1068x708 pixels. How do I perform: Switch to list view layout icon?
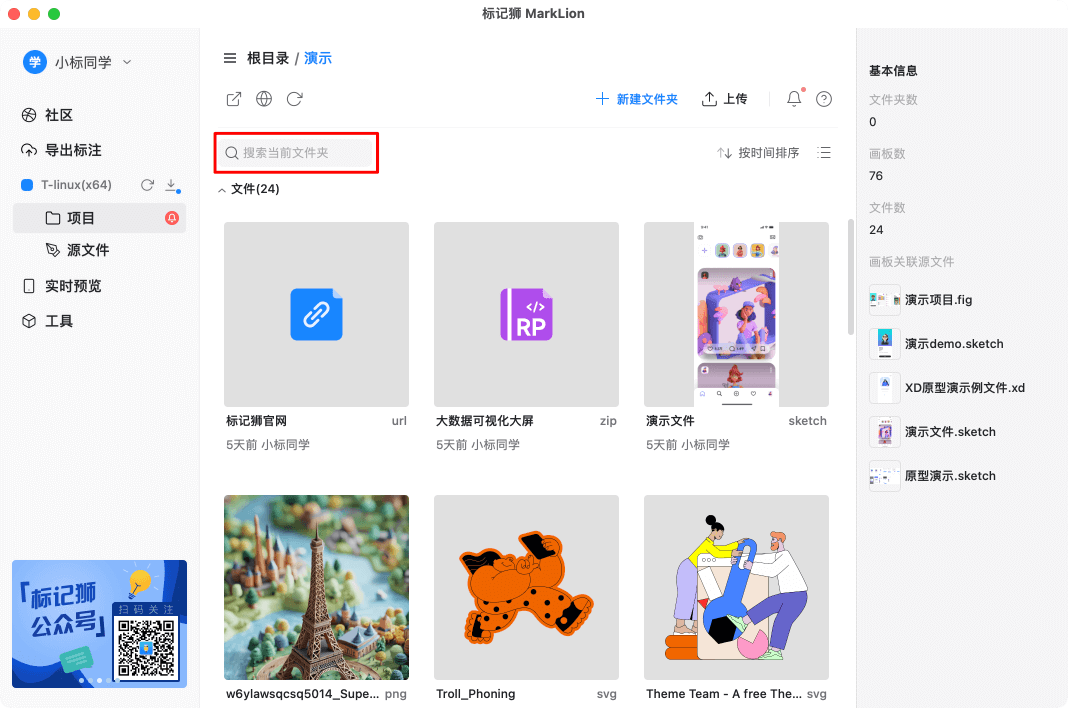(824, 152)
